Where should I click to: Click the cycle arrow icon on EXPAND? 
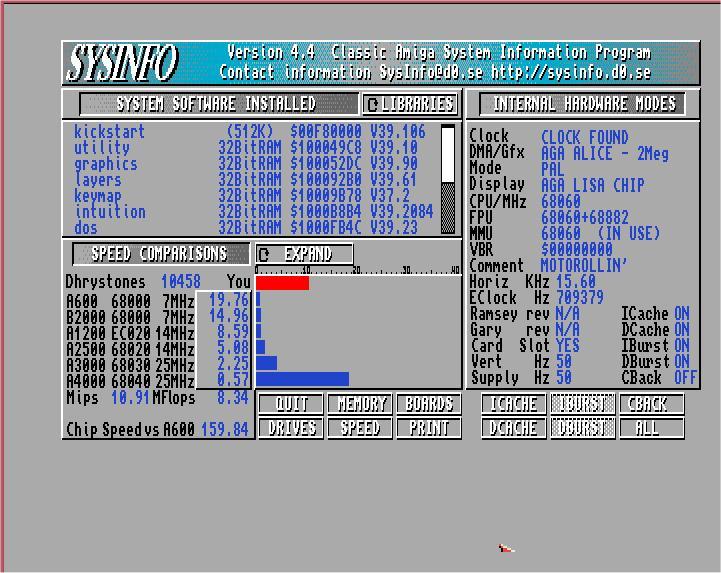(x=264, y=254)
